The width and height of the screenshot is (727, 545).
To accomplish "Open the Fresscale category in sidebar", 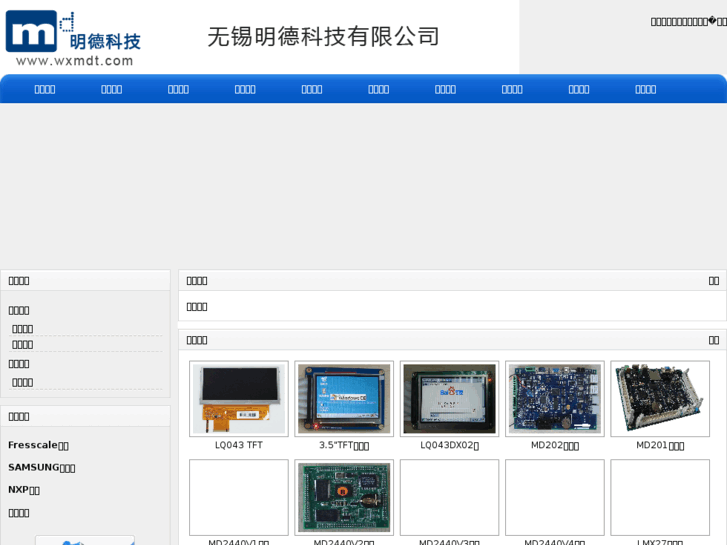I will pyautogui.click(x=38, y=445).
